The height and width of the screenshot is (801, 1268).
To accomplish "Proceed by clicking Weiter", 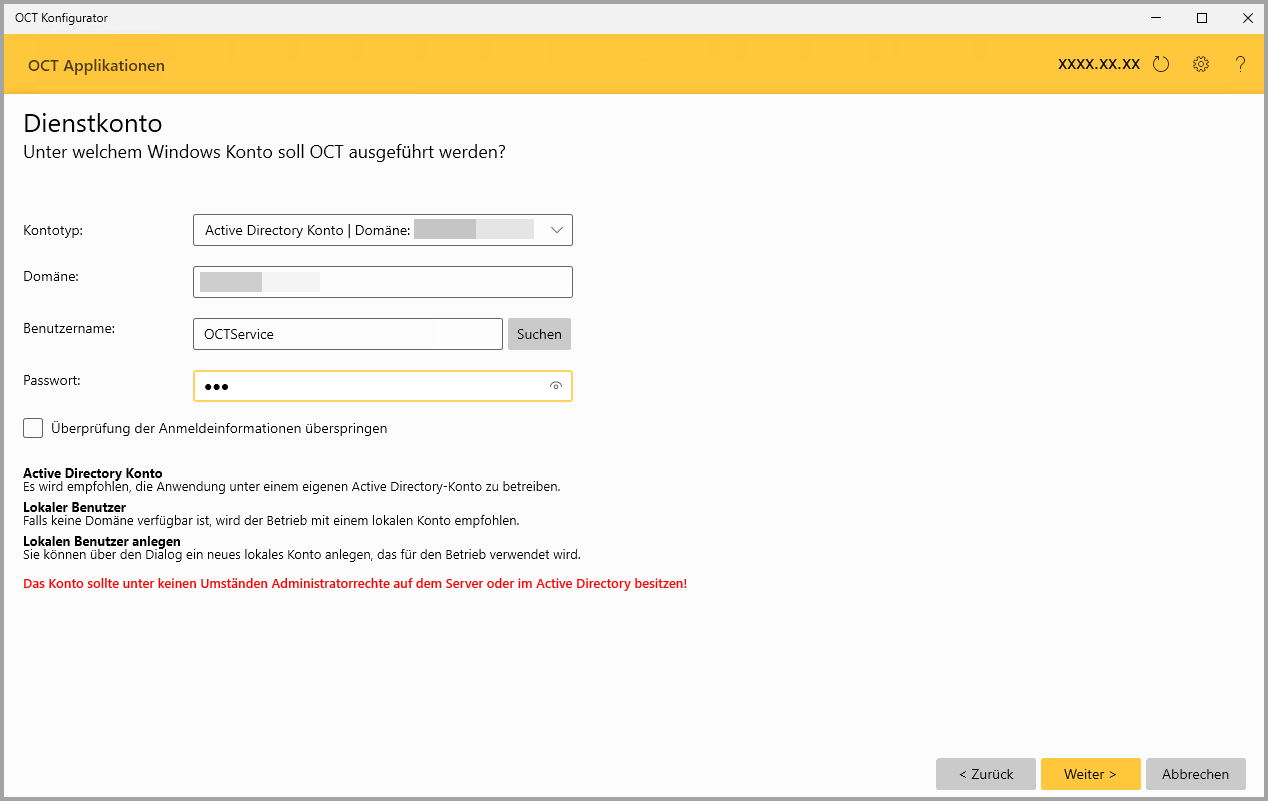I will pos(1090,774).
